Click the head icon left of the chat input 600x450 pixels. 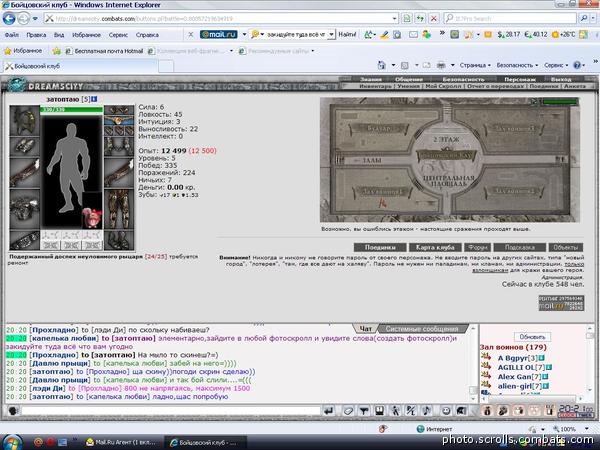tap(13, 411)
